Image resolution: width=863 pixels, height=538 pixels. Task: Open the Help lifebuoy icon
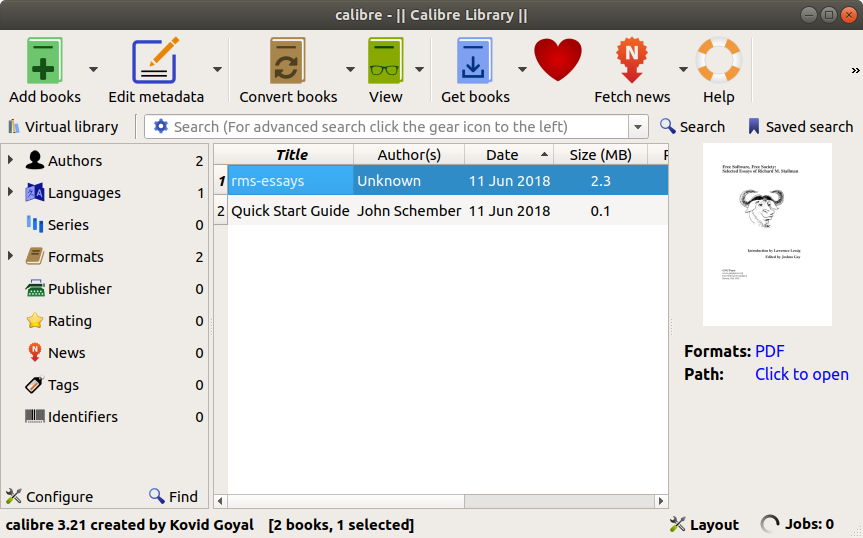pos(719,59)
